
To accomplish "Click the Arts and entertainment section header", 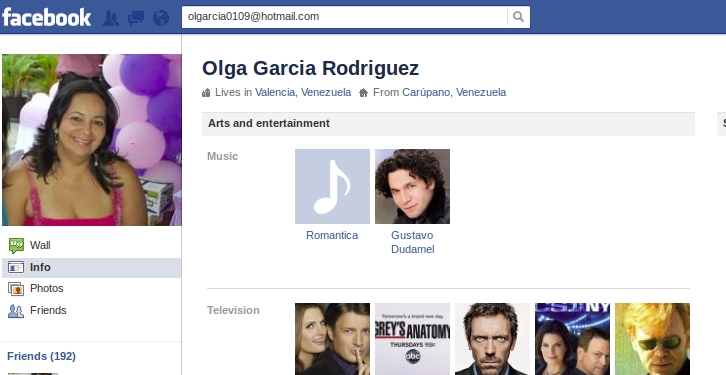I will point(448,124).
